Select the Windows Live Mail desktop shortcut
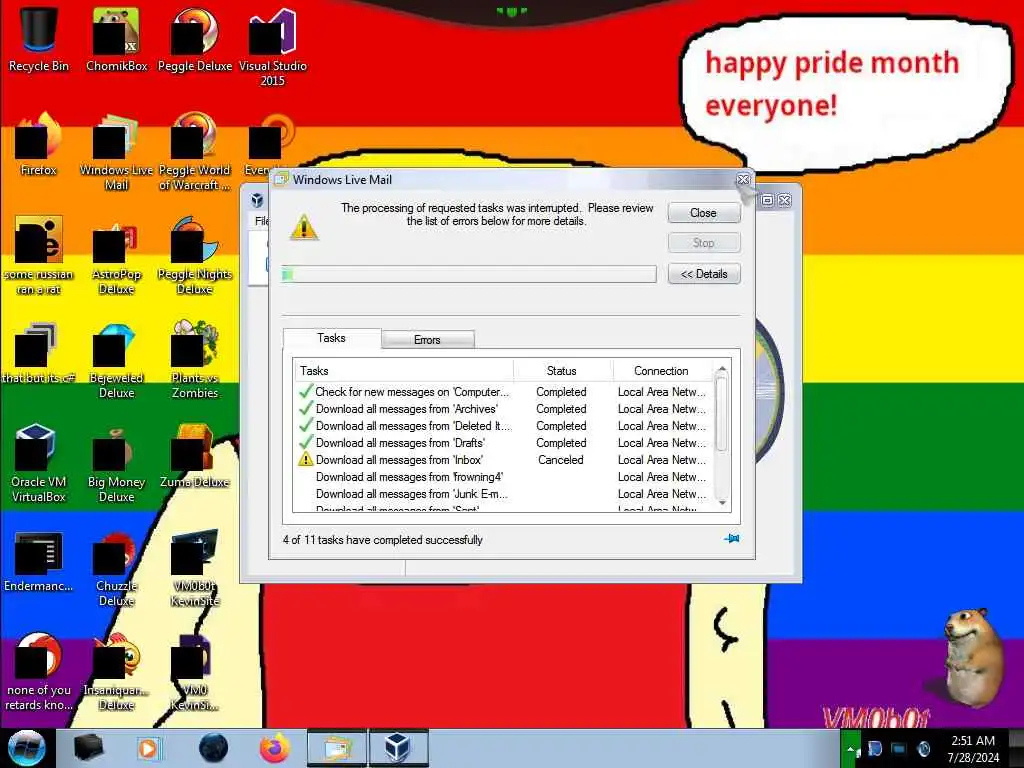Image resolution: width=1024 pixels, height=768 pixels. click(116, 152)
